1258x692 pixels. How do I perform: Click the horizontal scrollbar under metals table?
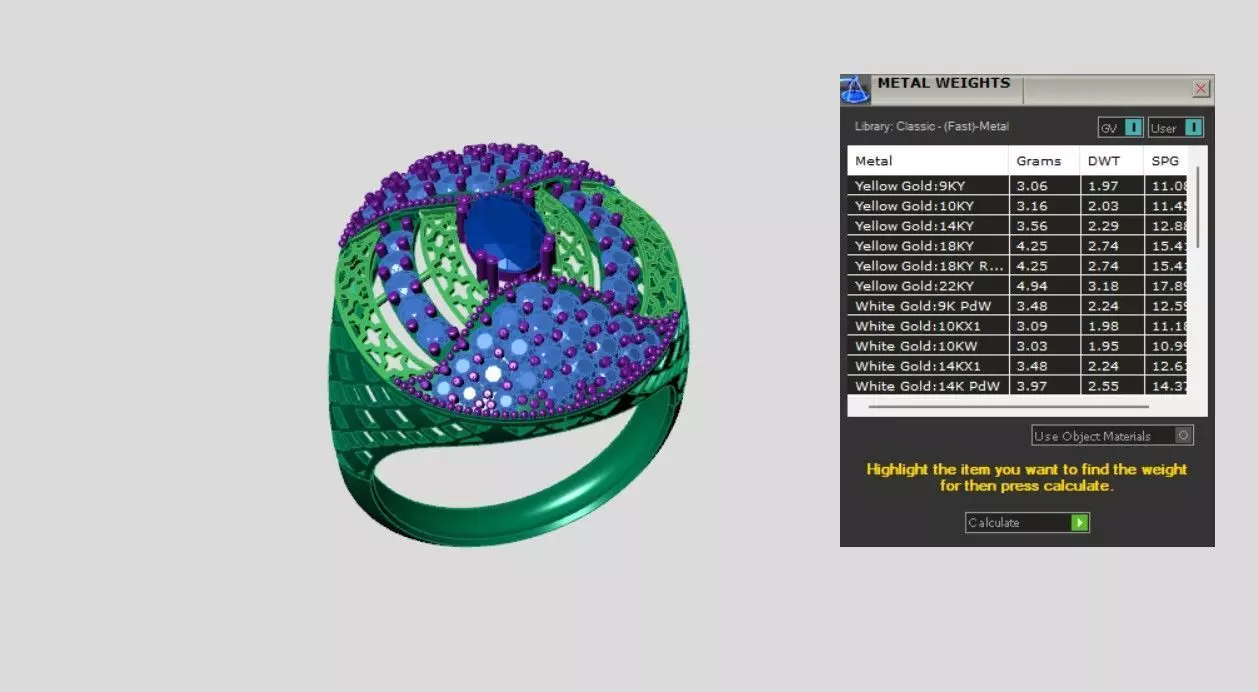coord(1009,406)
